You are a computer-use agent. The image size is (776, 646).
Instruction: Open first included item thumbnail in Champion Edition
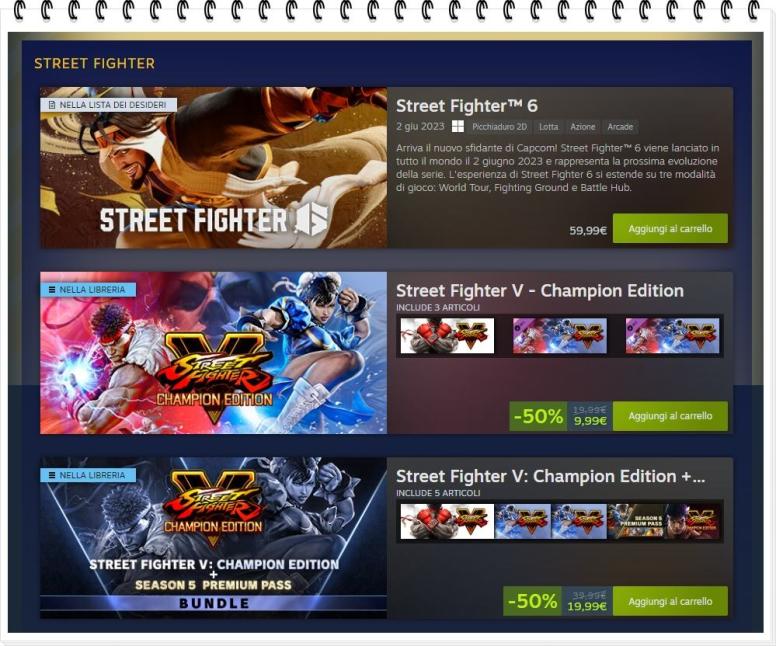coord(447,336)
